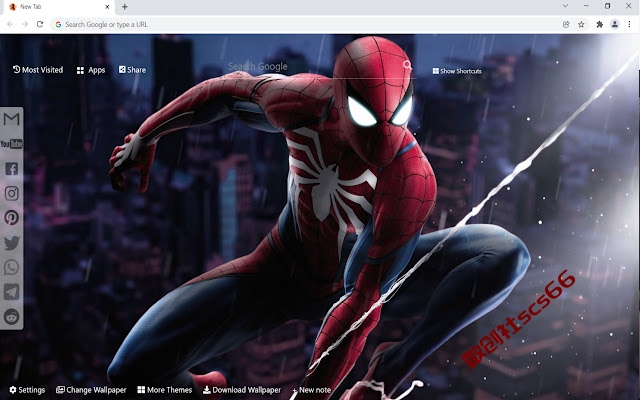Minimize the Chrome window
The height and width of the screenshot is (400, 640).
pyautogui.click(x=586, y=6)
